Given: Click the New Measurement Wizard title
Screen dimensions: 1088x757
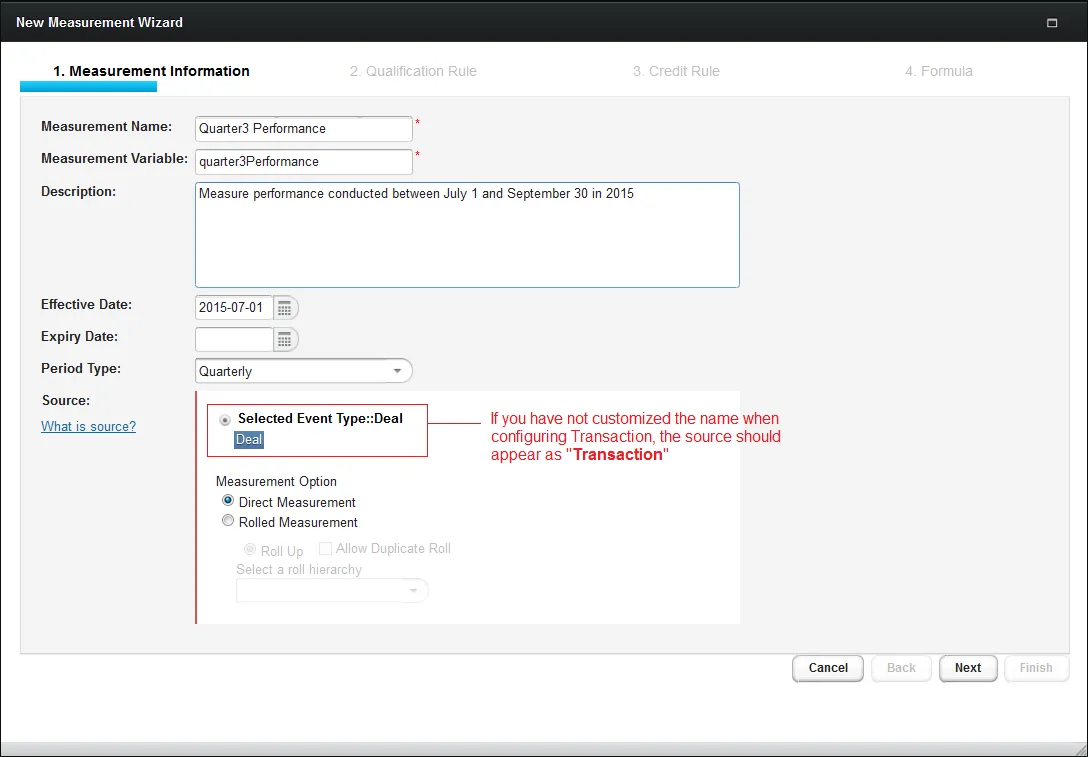Looking at the screenshot, I should click(99, 22).
